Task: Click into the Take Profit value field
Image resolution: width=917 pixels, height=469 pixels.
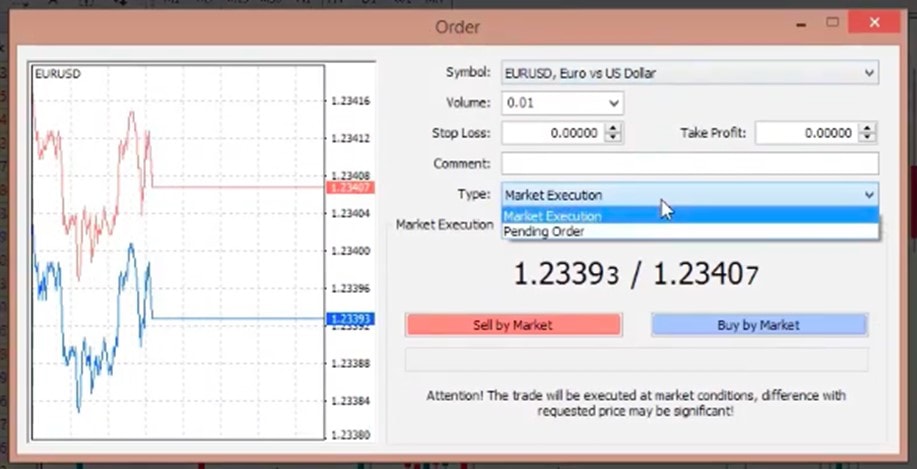Action: [806, 133]
